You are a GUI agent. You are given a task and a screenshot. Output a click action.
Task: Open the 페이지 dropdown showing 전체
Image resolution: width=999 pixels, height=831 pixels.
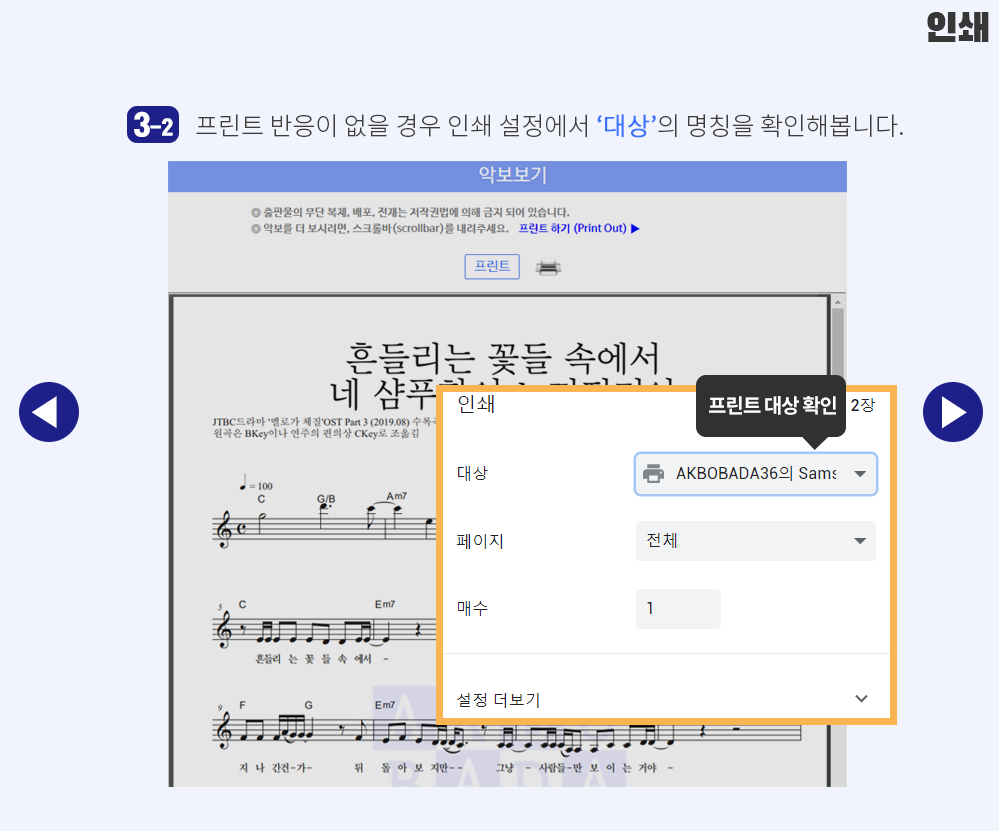pos(756,541)
